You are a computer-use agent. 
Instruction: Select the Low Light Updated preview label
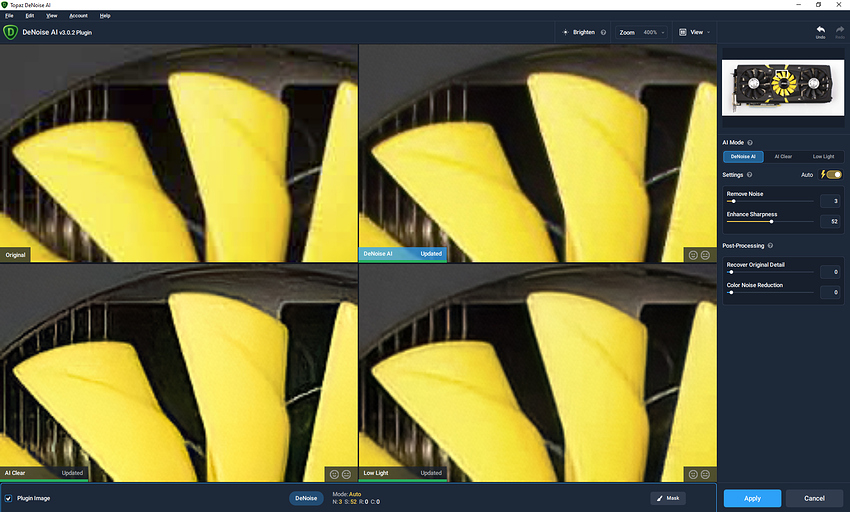click(403, 473)
